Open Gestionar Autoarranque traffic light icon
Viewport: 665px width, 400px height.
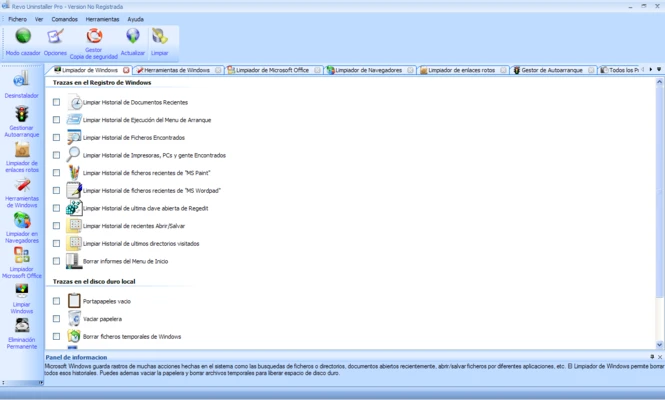[x=22, y=114]
